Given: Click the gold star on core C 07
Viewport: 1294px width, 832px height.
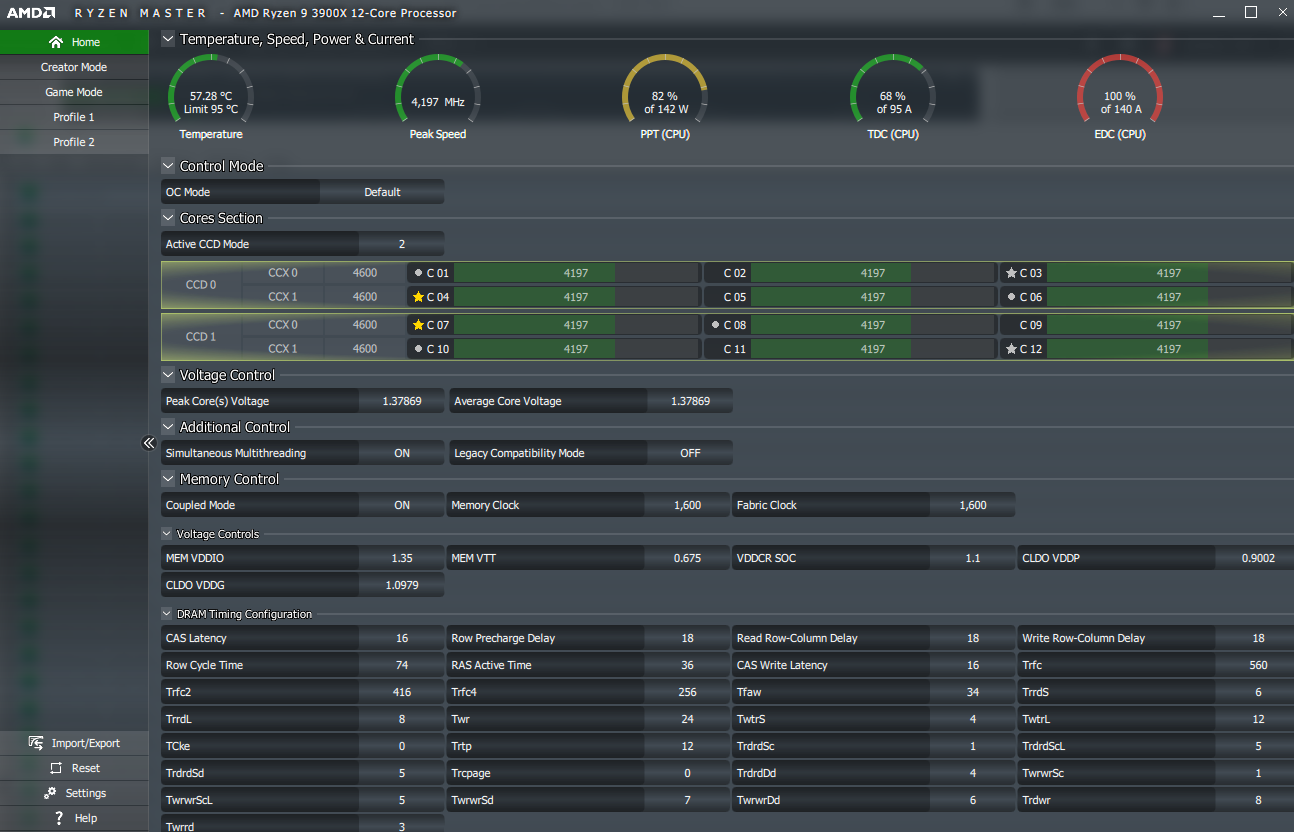Looking at the screenshot, I should click(418, 325).
